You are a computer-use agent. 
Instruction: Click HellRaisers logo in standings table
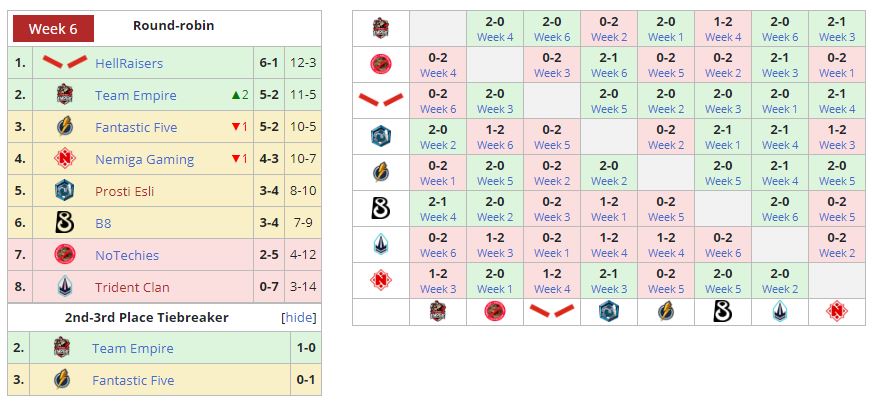coord(64,62)
